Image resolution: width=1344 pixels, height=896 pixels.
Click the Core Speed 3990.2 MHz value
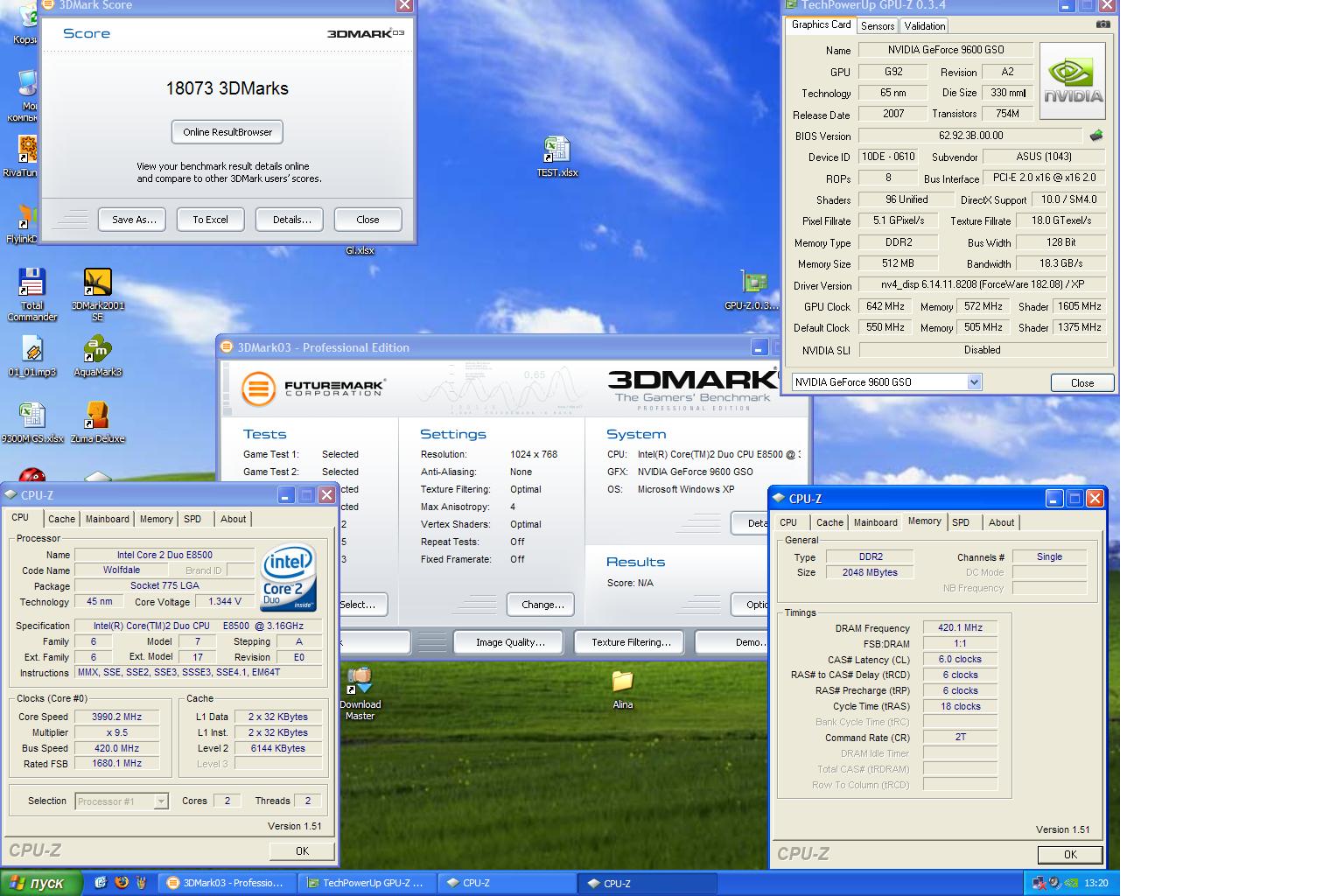(116, 717)
